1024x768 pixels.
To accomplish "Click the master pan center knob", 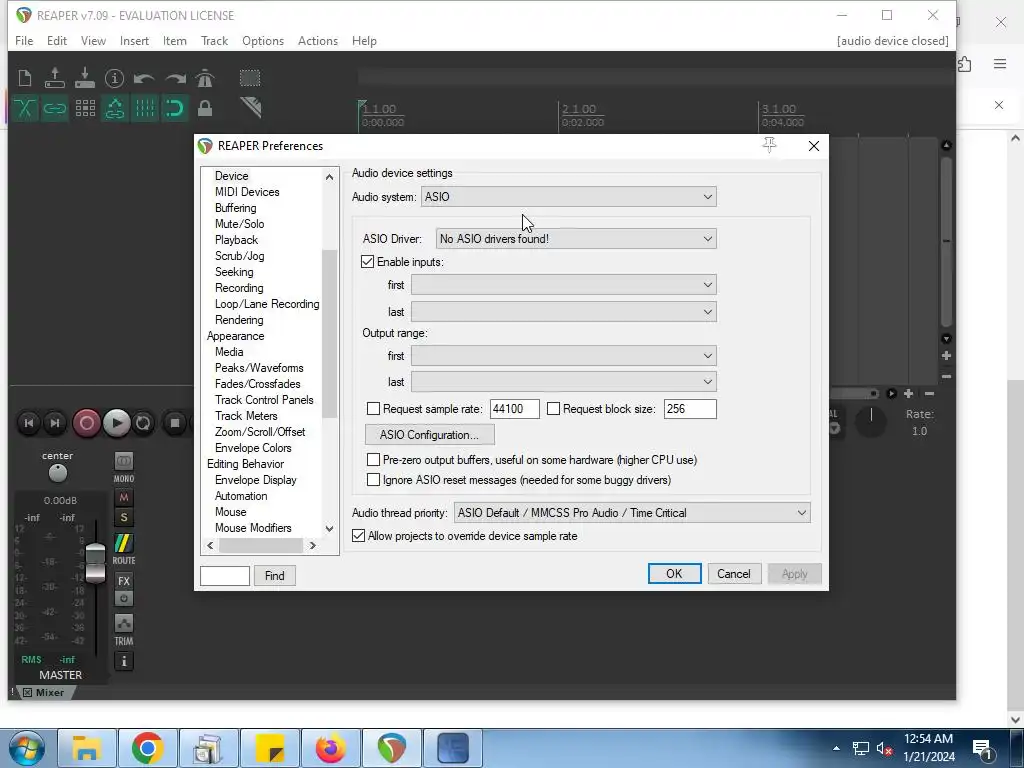I will click(57, 473).
